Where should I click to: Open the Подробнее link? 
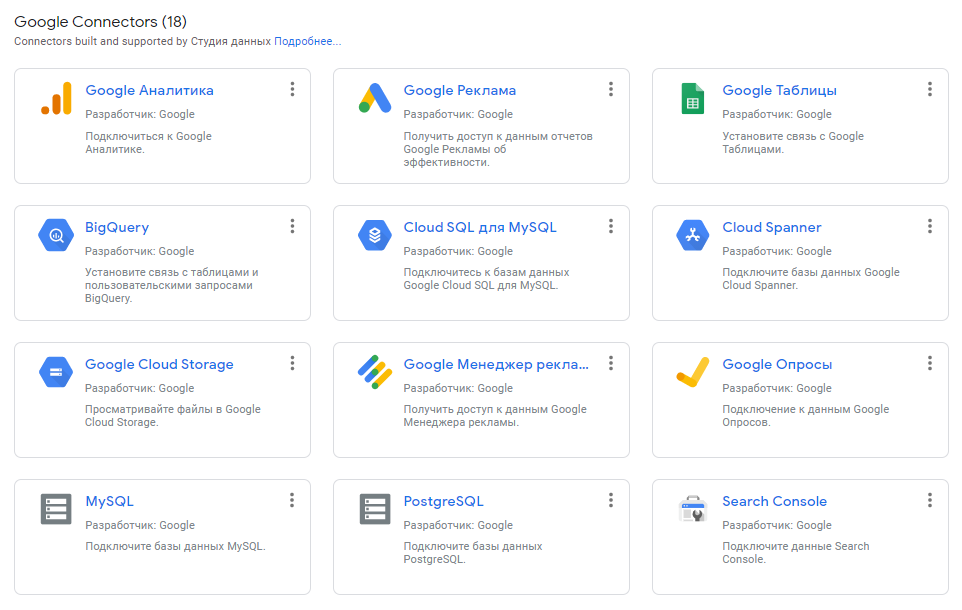tap(307, 42)
